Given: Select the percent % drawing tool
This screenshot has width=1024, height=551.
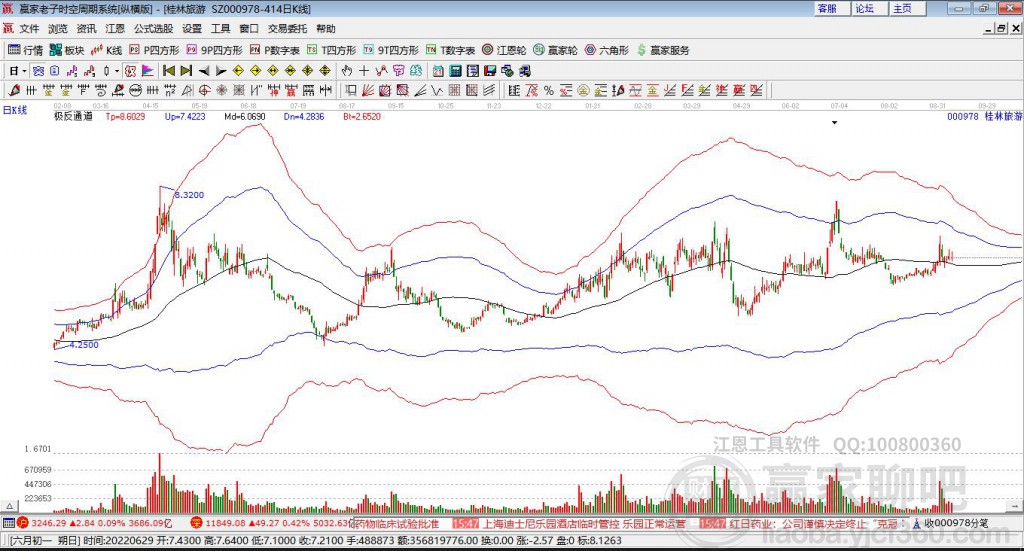Looking at the screenshot, I should 549,90.
